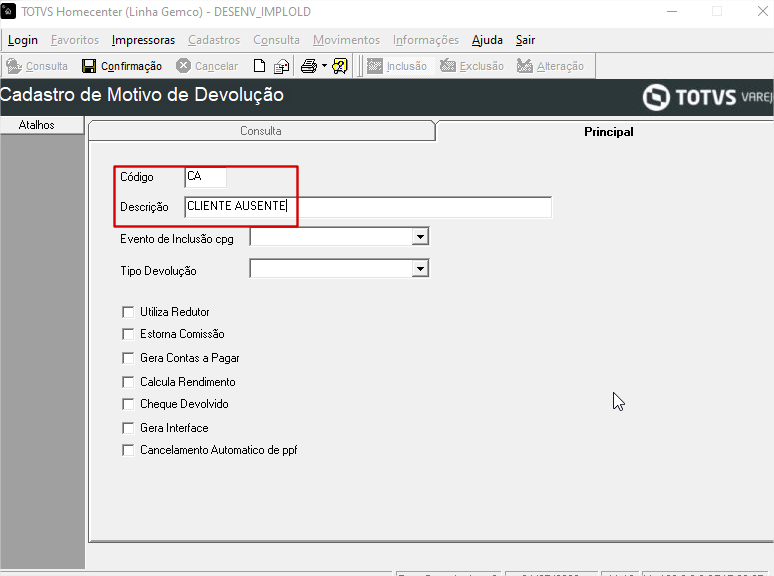Focus the Código input field

[205, 177]
